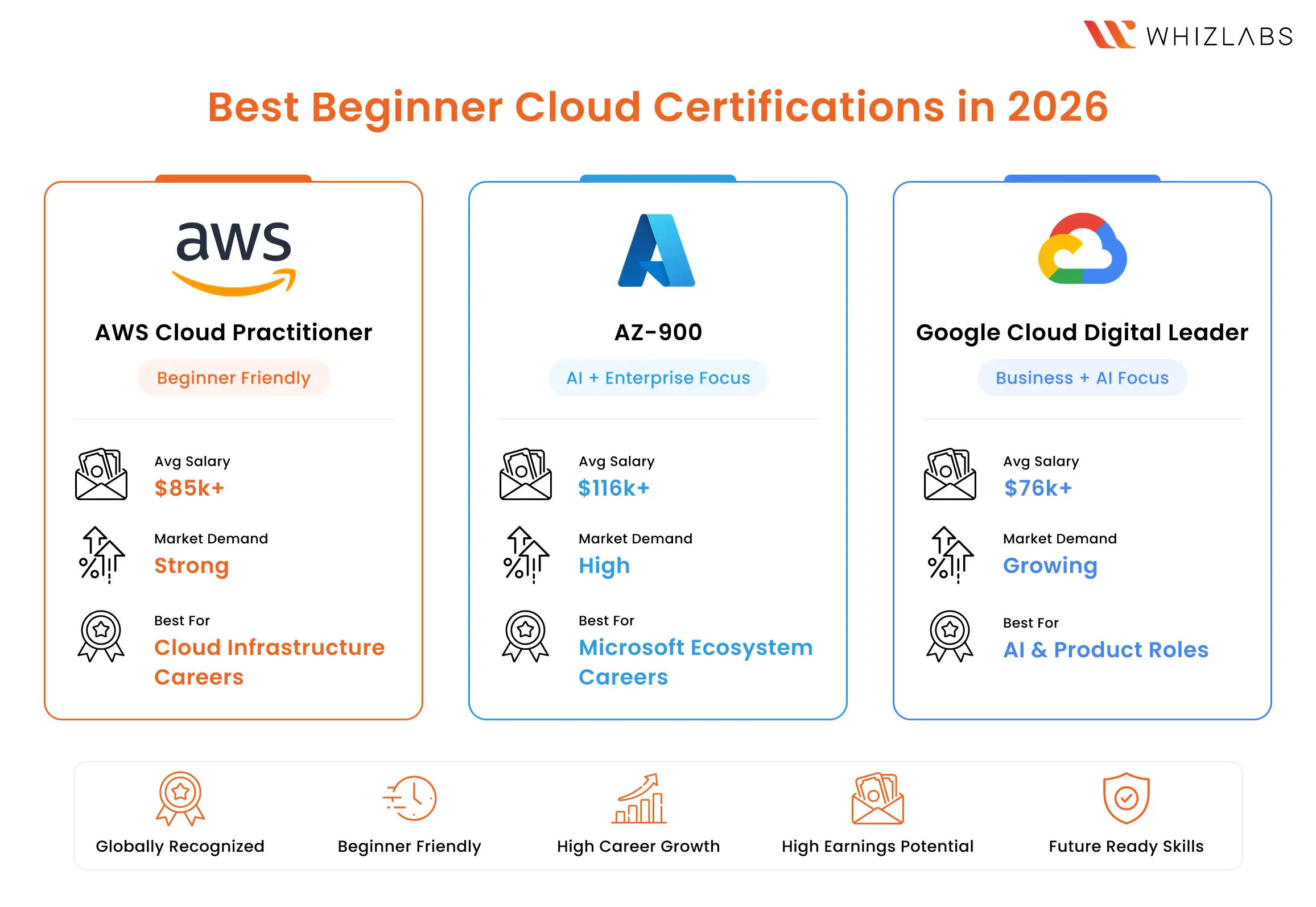
Task: Click the AZ-900 market demand arrows icon
Action: click(x=526, y=555)
